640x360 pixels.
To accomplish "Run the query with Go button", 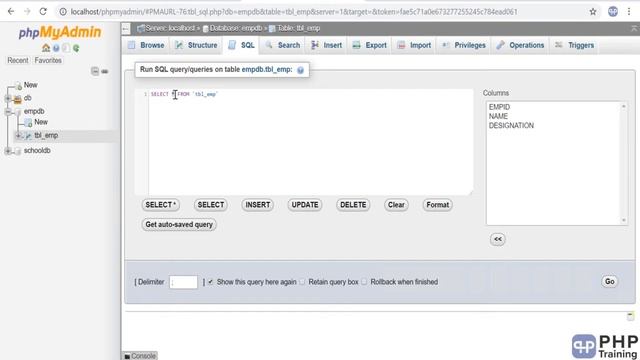I will (609, 281).
